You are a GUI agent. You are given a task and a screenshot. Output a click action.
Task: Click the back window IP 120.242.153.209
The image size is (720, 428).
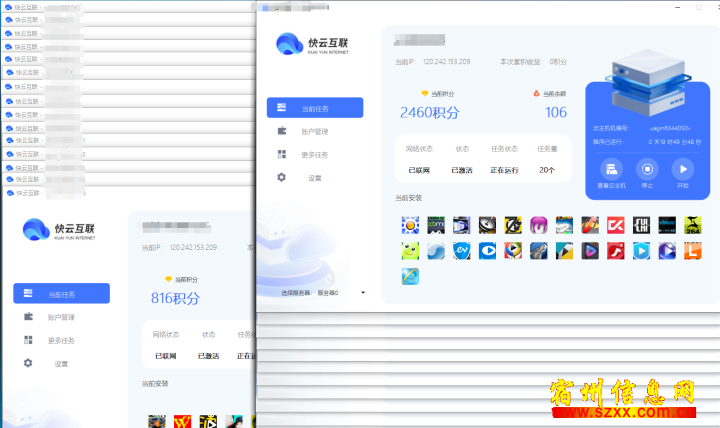[193, 247]
